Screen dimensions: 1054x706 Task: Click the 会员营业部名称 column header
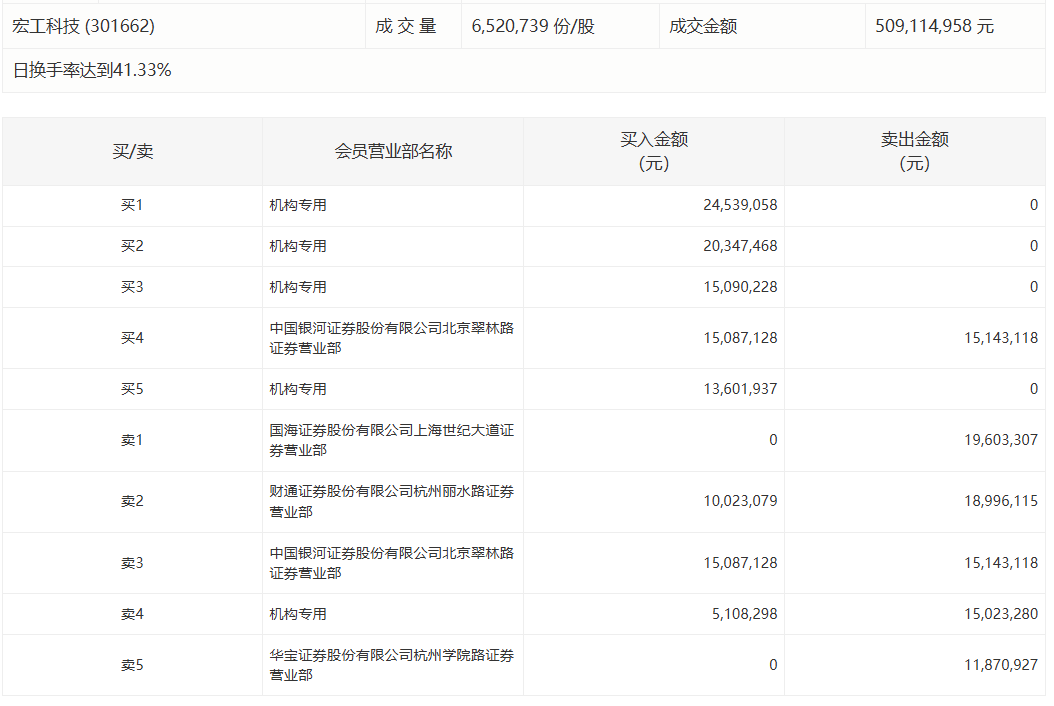point(392,152)
